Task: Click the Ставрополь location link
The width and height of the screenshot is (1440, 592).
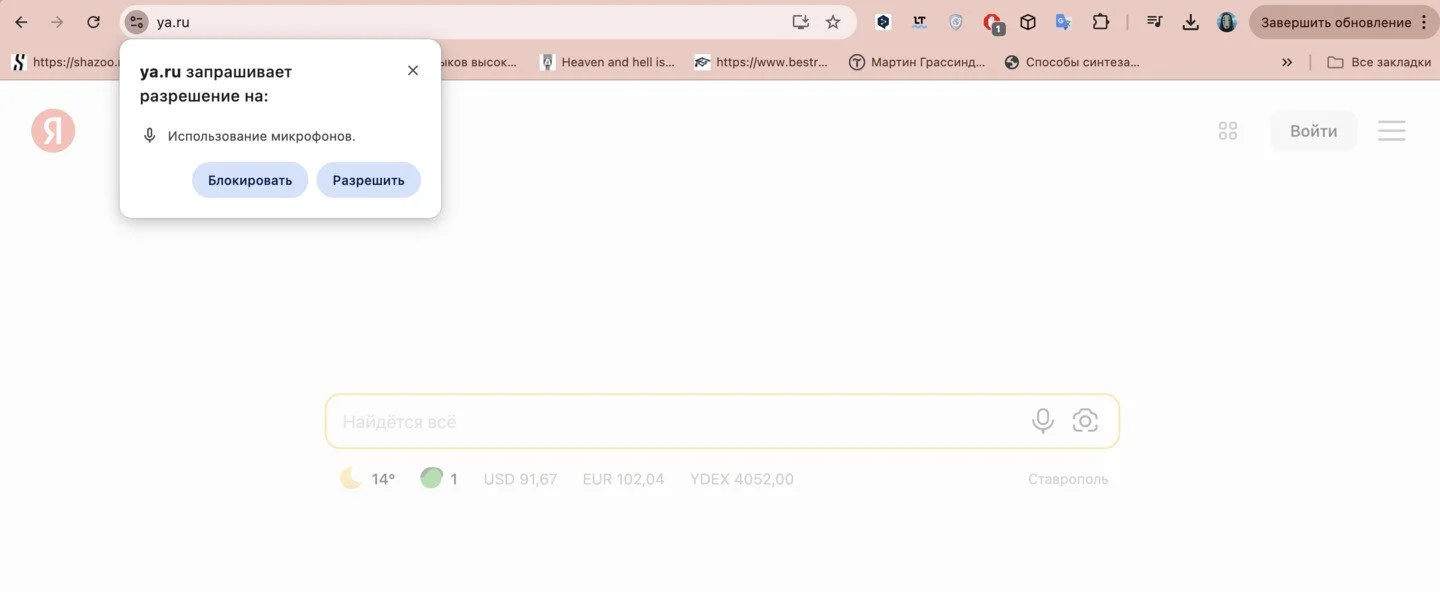Action: [1068, 479]
